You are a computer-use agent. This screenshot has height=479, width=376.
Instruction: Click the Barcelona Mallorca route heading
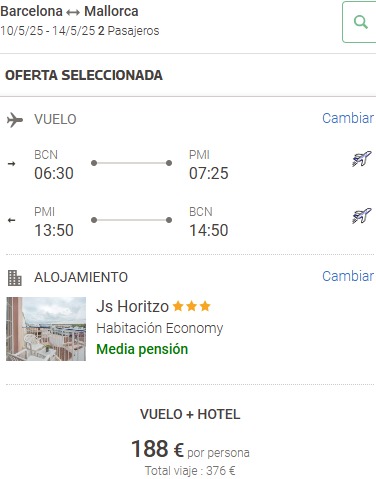(x=69, y=11)
